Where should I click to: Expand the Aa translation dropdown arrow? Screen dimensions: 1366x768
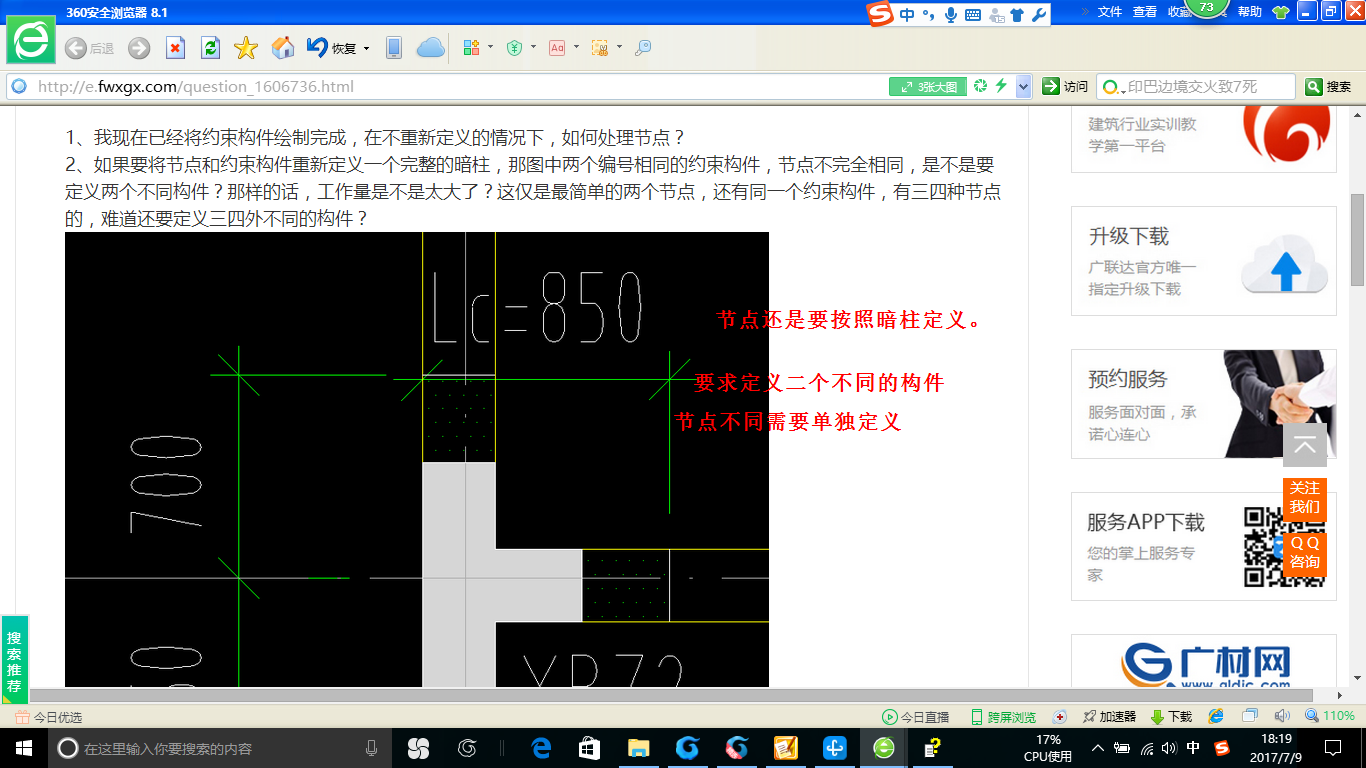[576, 47]
